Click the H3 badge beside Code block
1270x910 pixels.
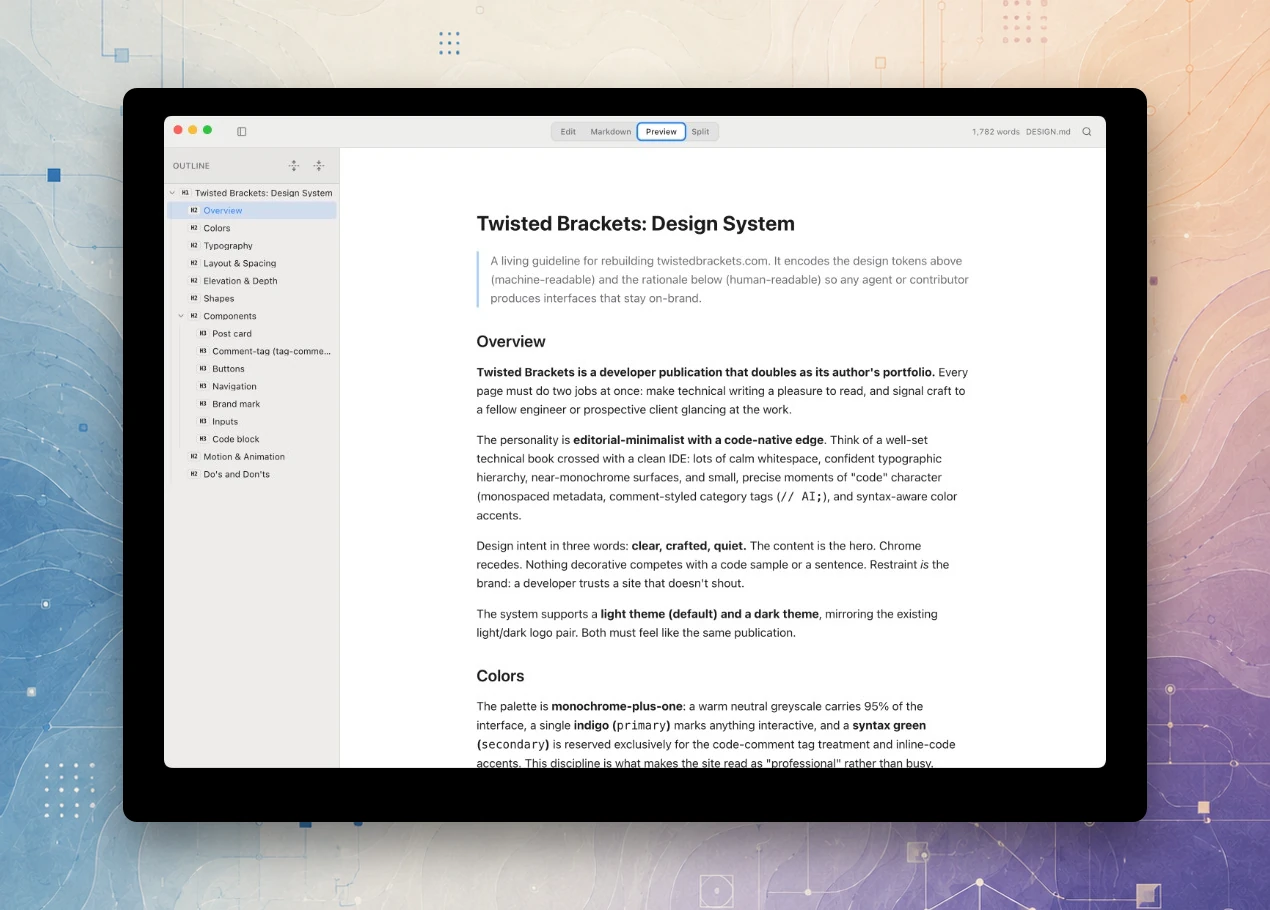(x=203, y=439)
